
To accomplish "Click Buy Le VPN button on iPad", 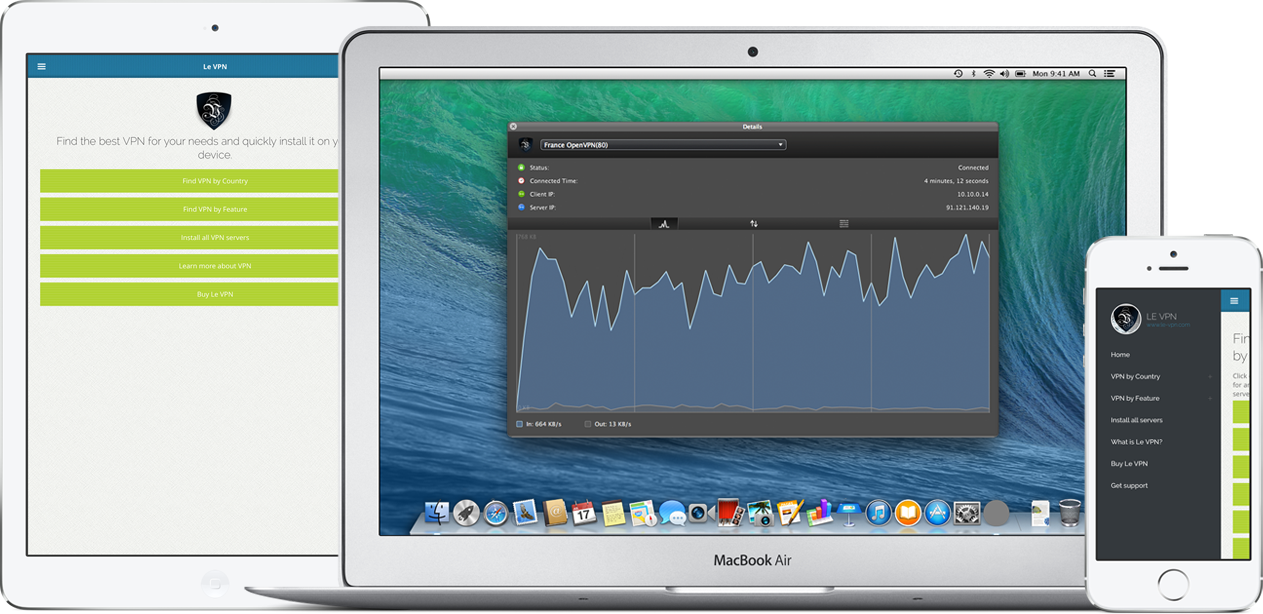I will 189,294.
